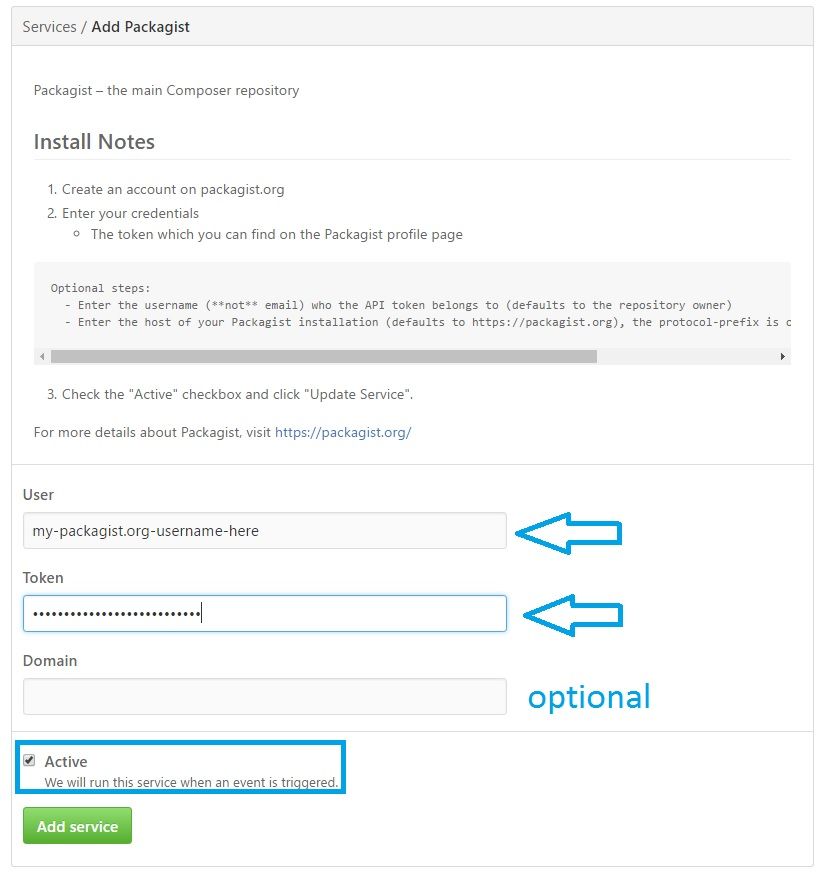The image size is (831, 876).
Task: Click the "Add Packagist" breadcrumb title
Action: click(141, 27)
